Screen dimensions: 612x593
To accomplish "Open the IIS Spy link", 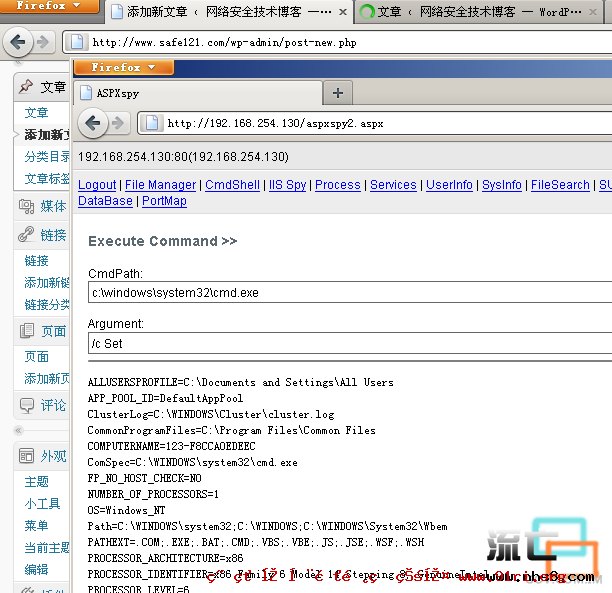I will point(287,185).
